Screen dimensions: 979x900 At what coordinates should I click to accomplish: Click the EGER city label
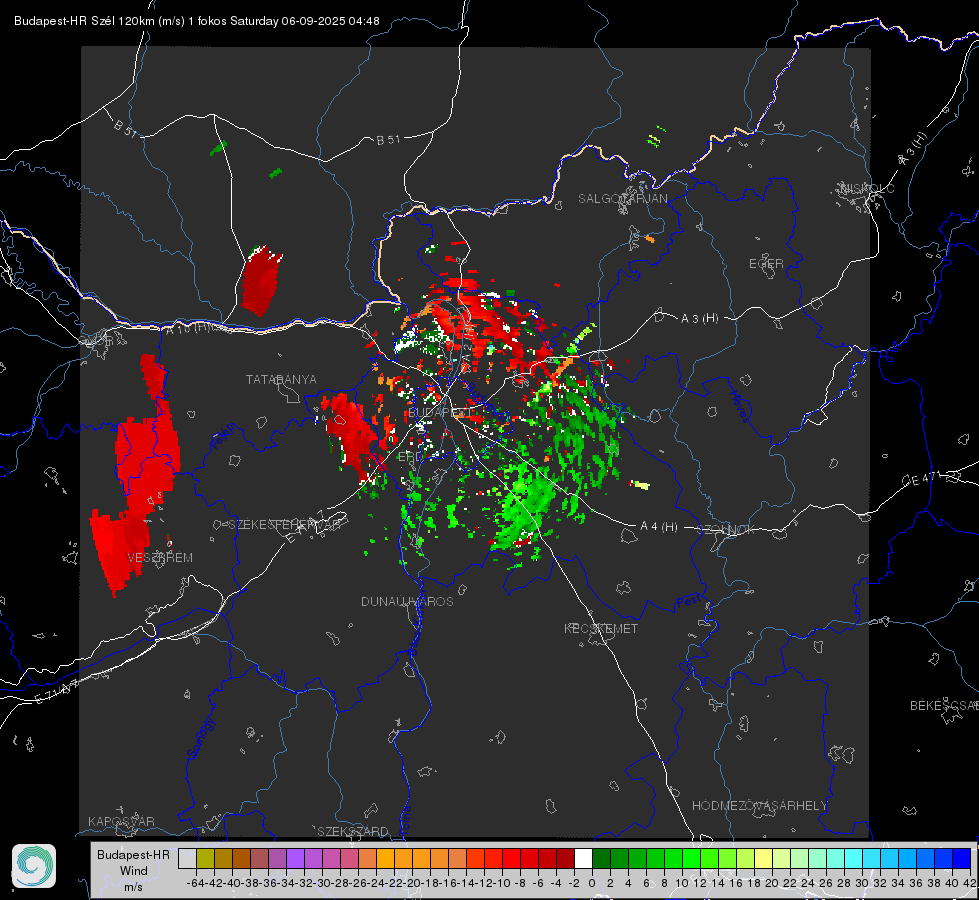pos(766,264)
